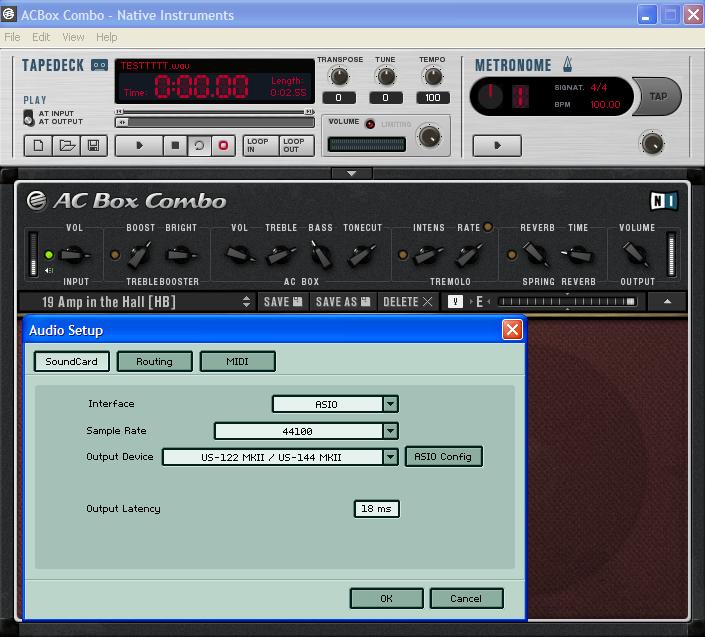Toggle the play at input/output switch
Screen dimensions: 705x637
28,118
